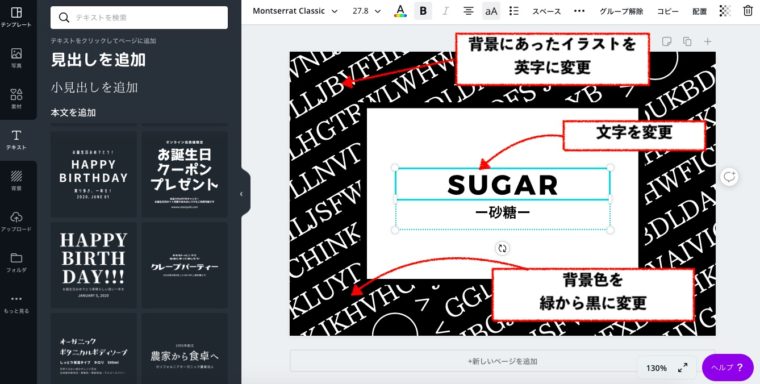Add a comment with the speech bubble icon
The width and height of the screenshot is (760, 384).
729,177
